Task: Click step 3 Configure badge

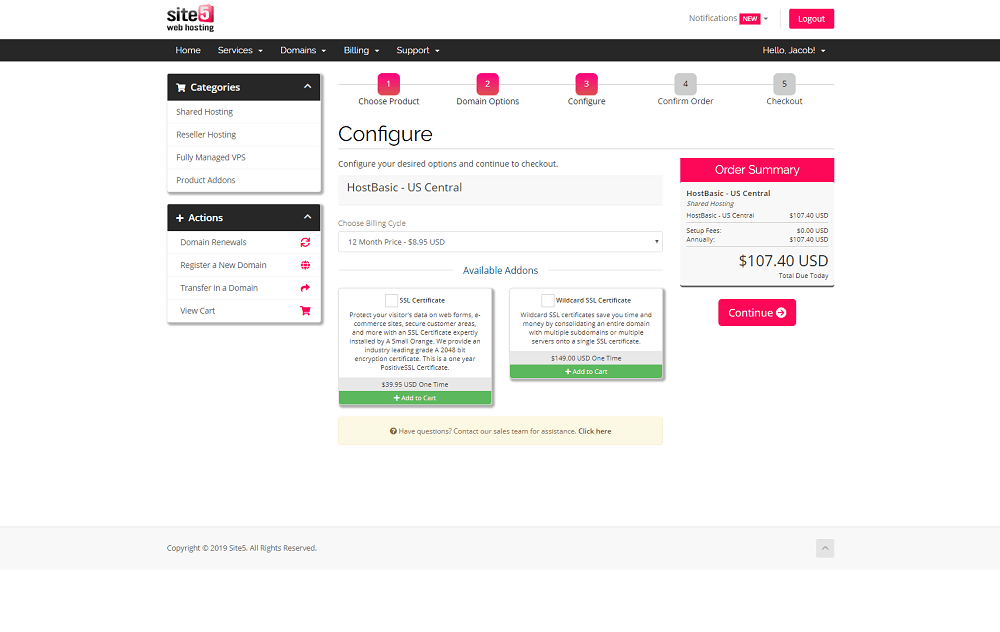Action: 586,84
